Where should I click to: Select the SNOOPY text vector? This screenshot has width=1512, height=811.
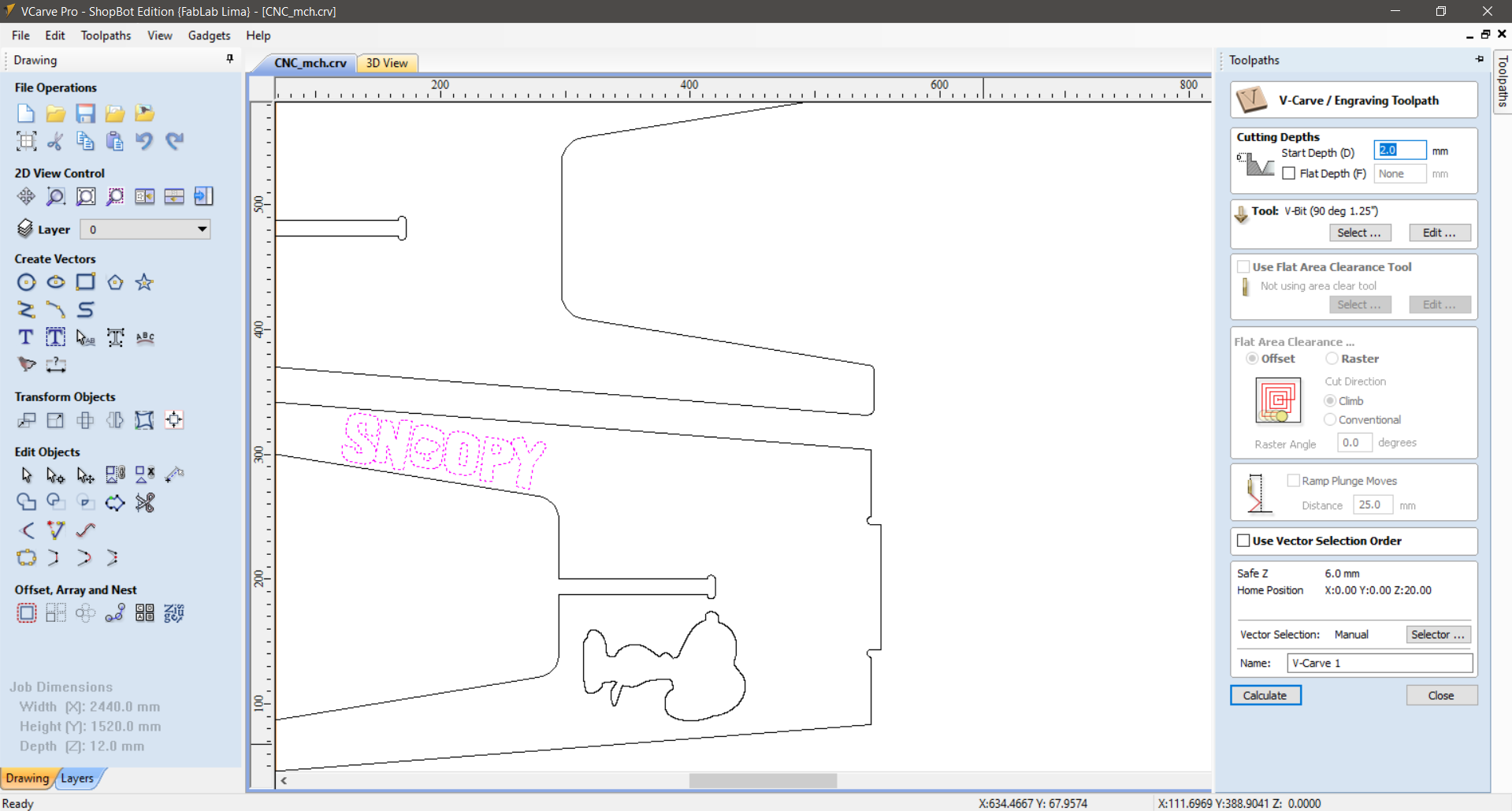tap(443, 450)
